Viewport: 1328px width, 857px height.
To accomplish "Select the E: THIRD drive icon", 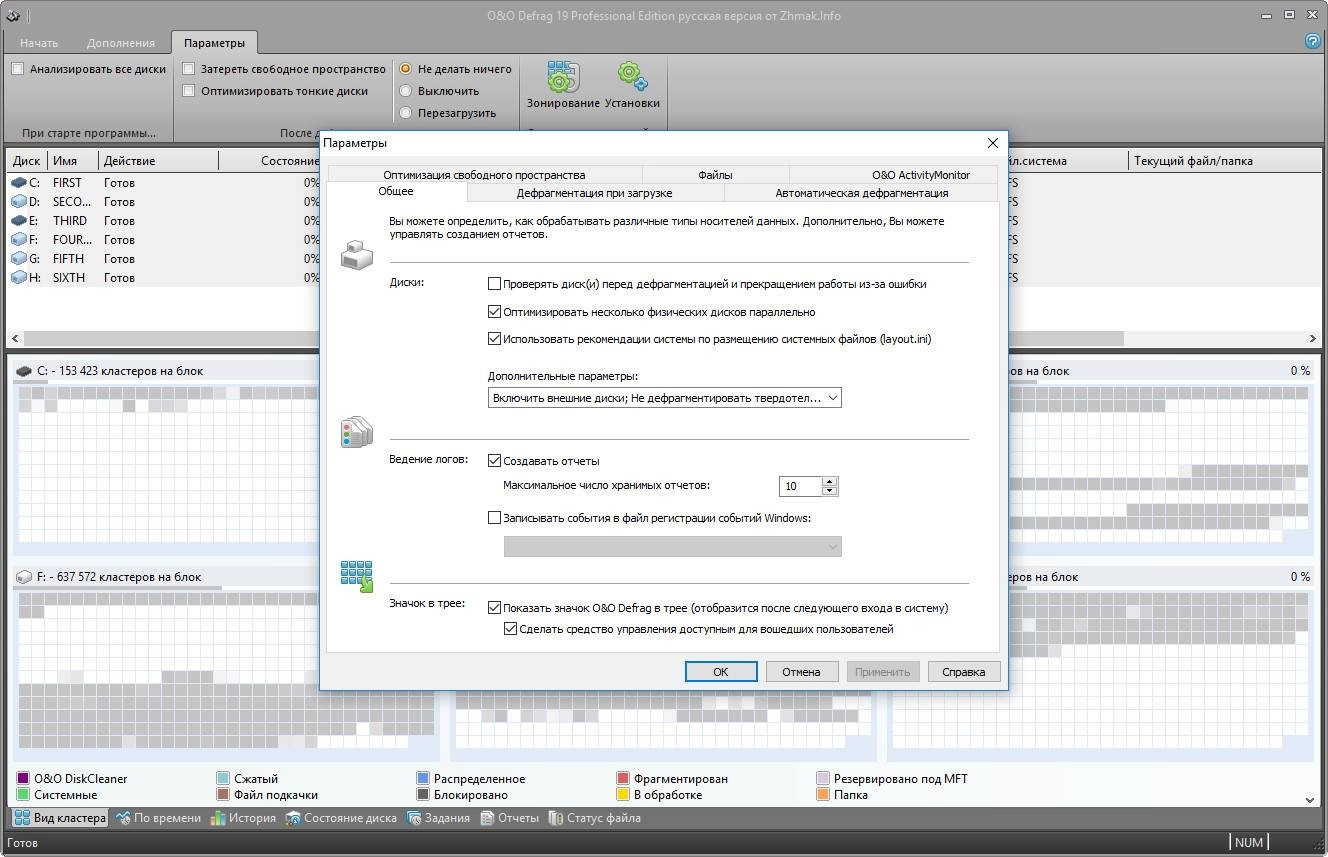I will pos(19,221).
